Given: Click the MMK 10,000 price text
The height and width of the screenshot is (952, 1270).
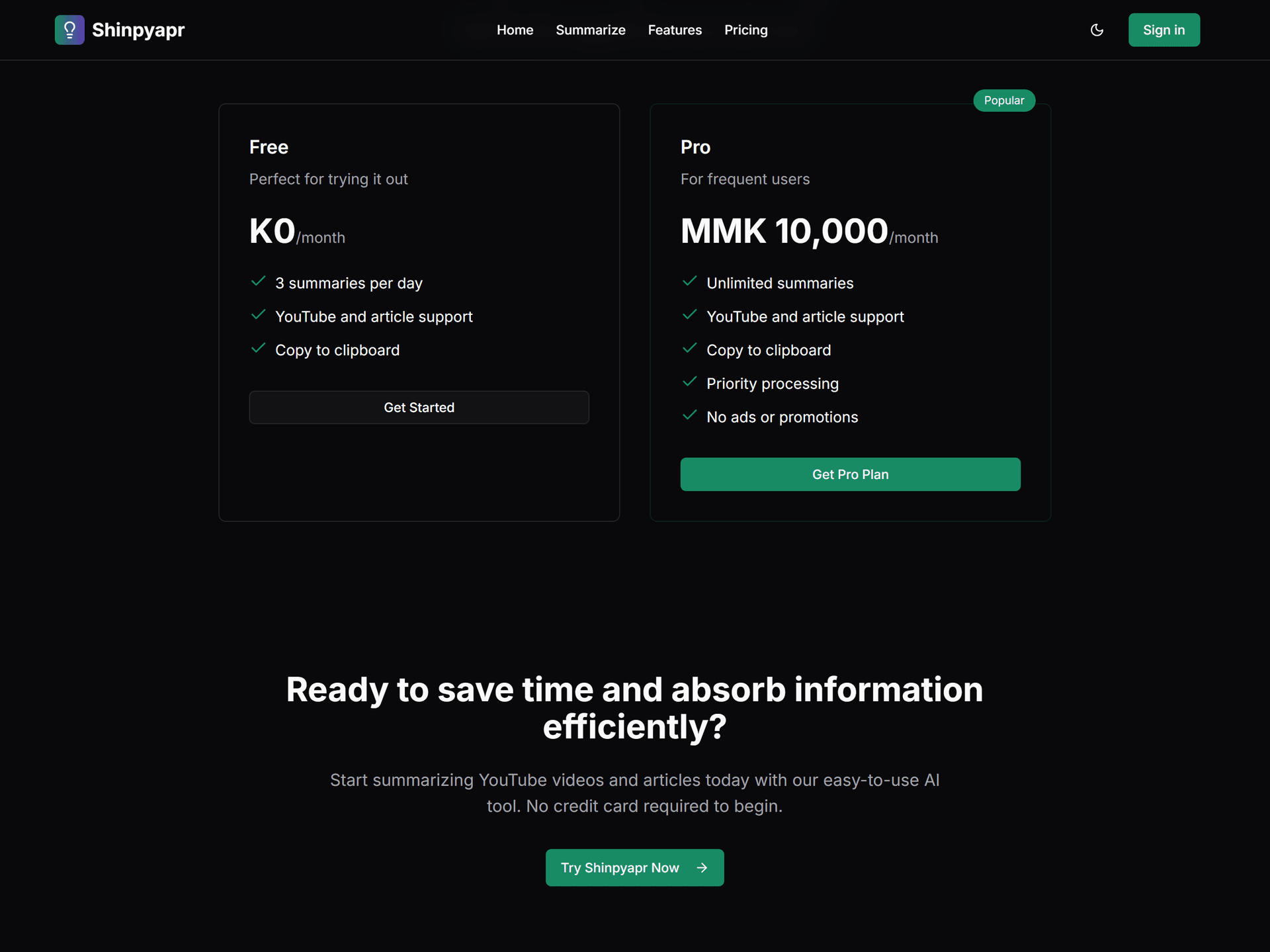Looking at the screenshot, I should click(784, 232).
